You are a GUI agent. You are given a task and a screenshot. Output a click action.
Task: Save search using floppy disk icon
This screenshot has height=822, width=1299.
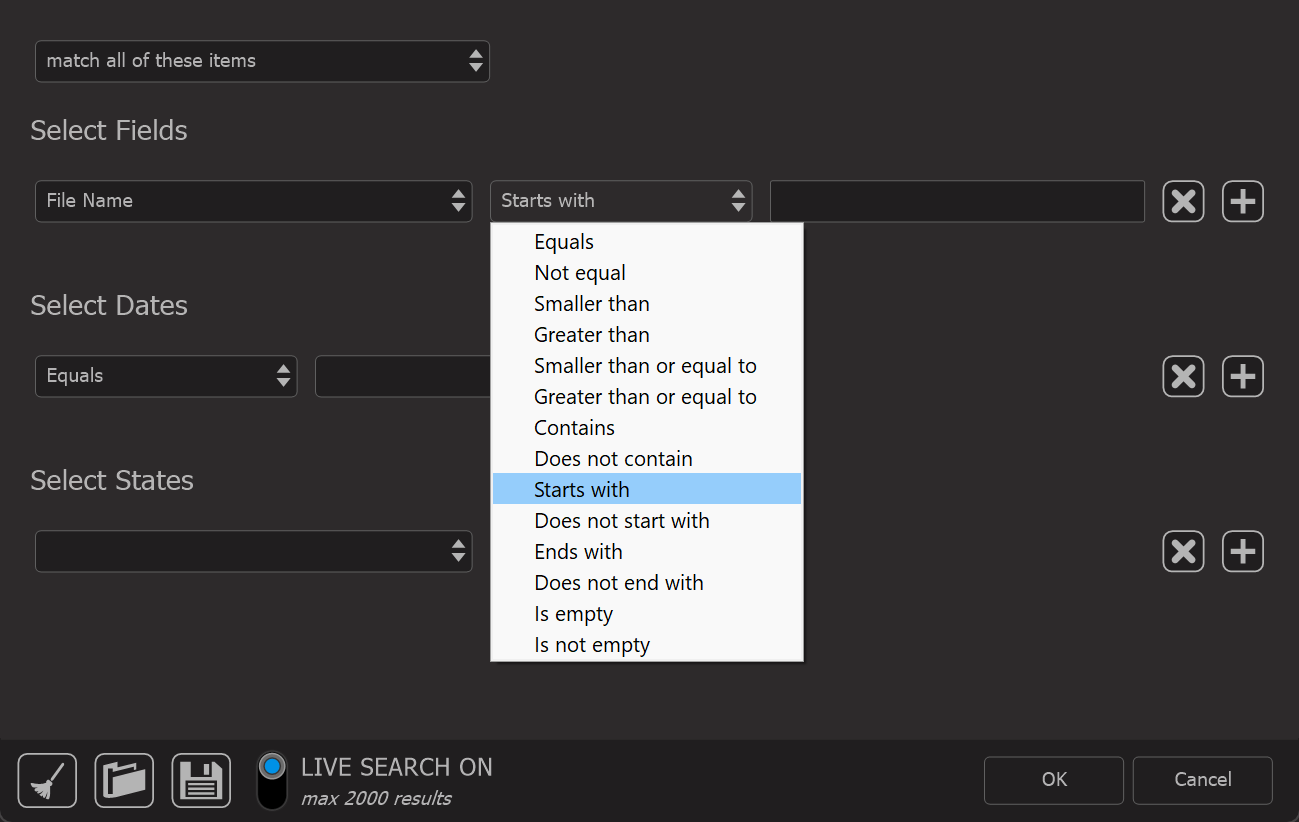click(x=201, y=780)
